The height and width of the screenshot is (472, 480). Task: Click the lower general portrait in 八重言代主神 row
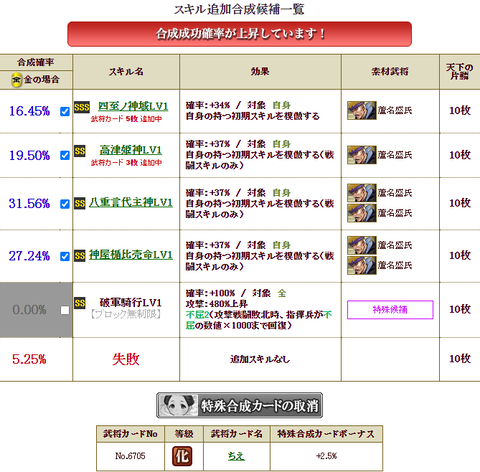click(362, 213)
